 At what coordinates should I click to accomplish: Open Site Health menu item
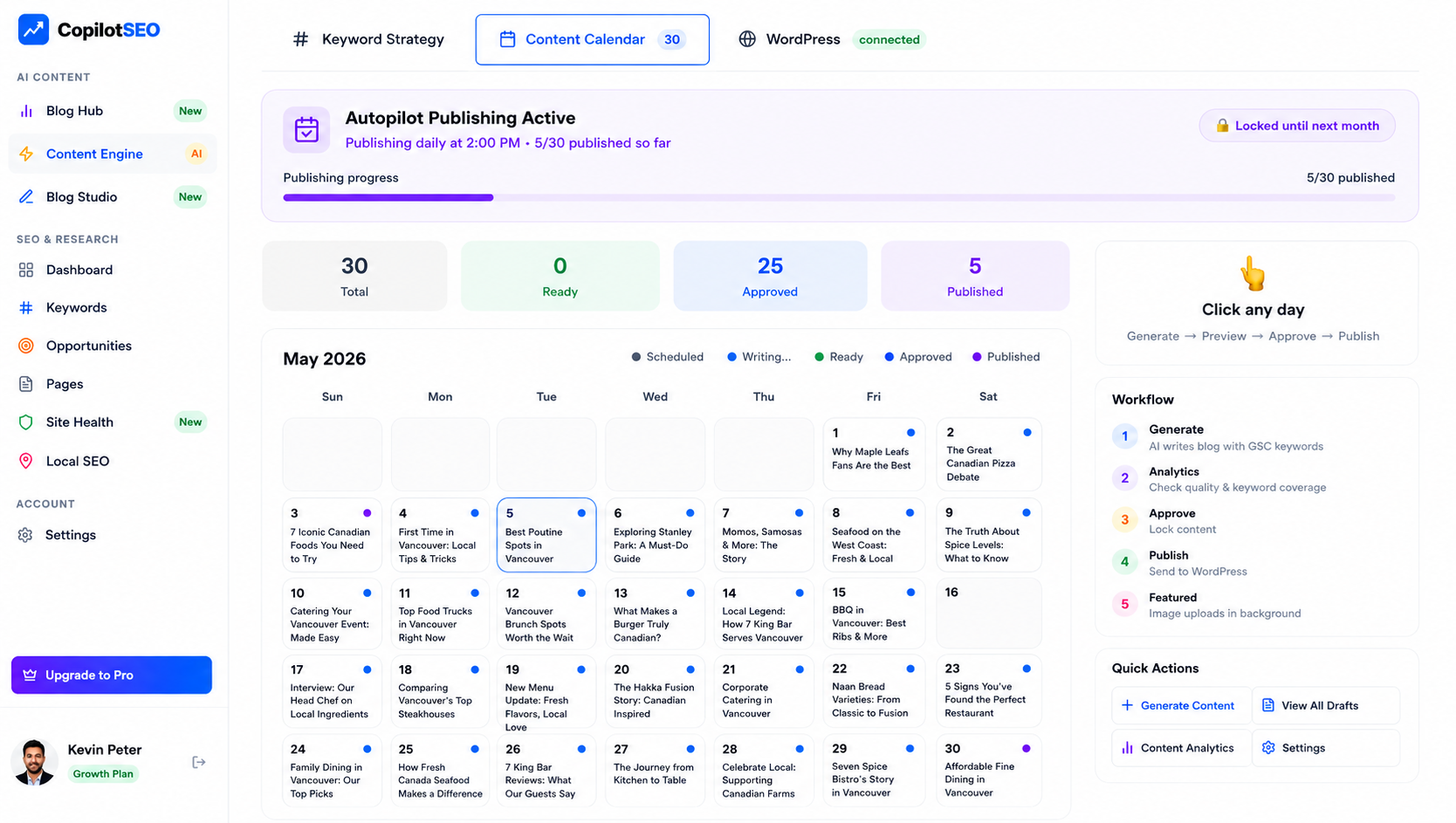tap(113, 422)
